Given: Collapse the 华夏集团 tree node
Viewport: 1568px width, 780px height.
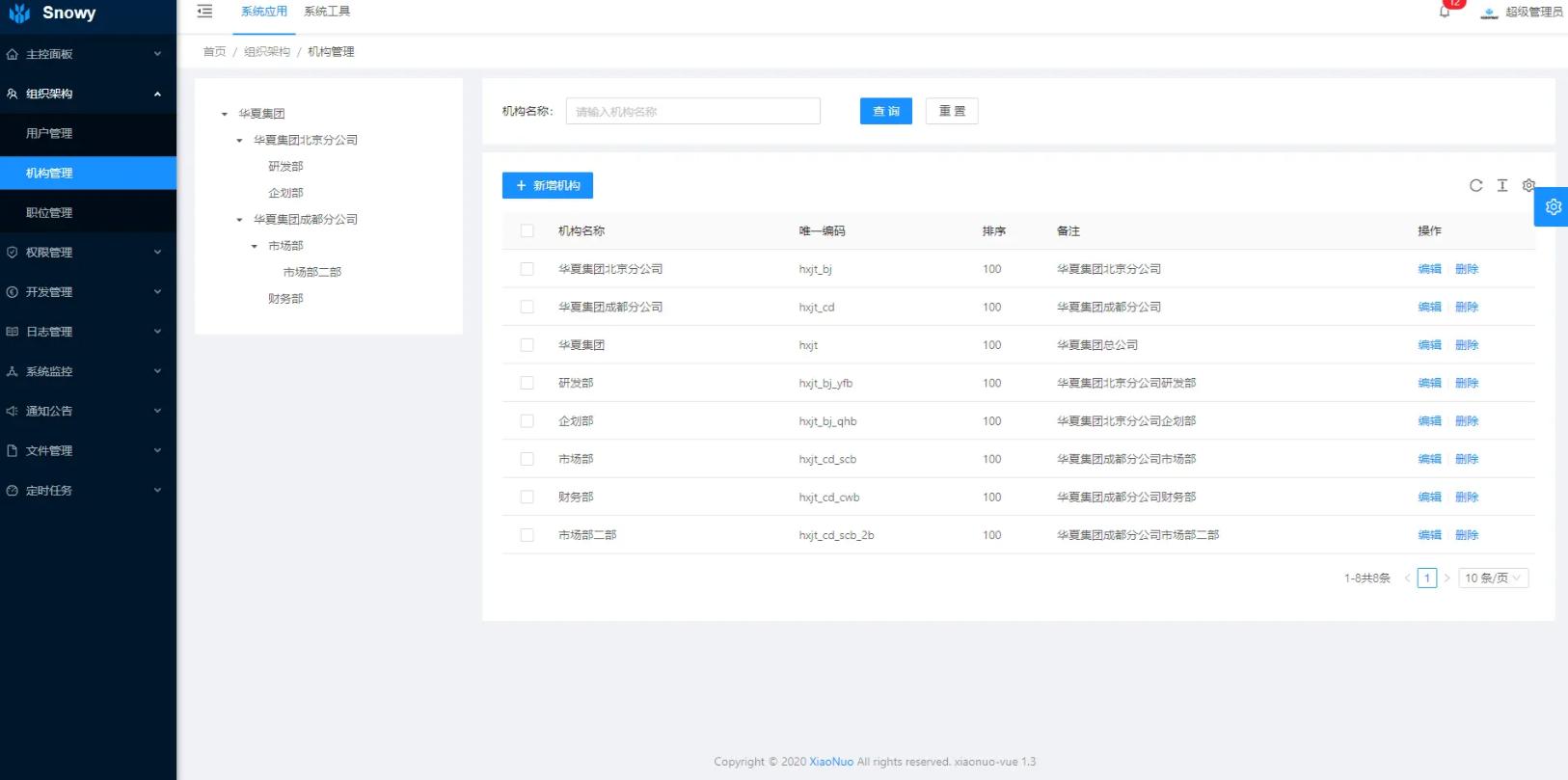Looking at the screenshot, I should [225, 114].
